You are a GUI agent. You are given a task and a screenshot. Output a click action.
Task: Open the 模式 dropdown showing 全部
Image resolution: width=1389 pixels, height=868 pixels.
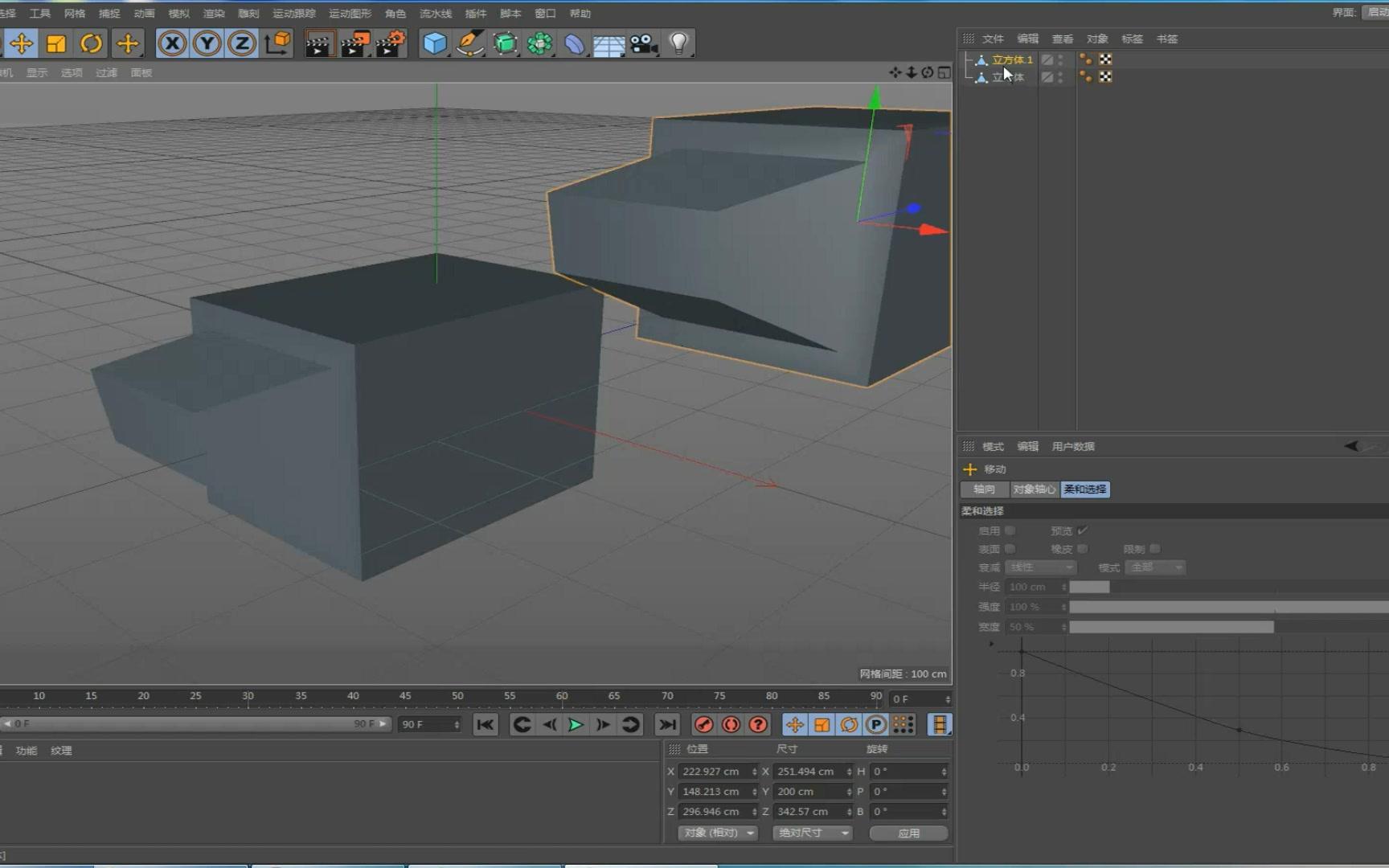tap(1155, 567)
